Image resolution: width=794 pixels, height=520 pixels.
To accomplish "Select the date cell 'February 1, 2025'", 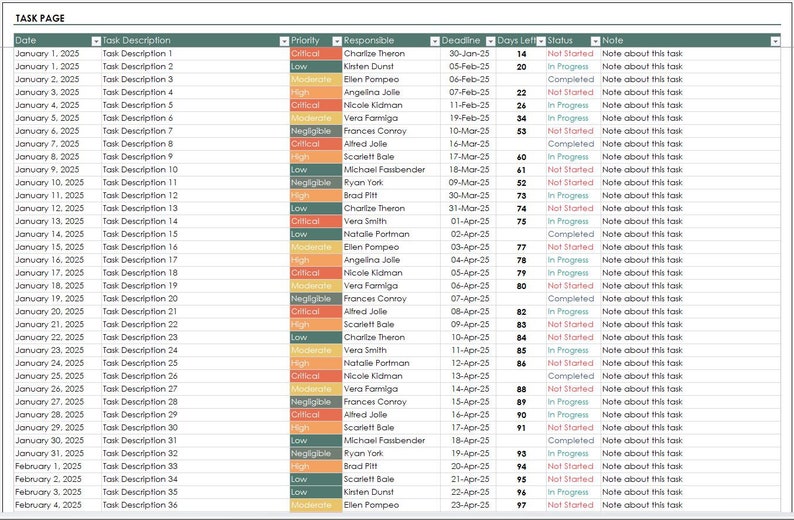I will pos(58,466).
